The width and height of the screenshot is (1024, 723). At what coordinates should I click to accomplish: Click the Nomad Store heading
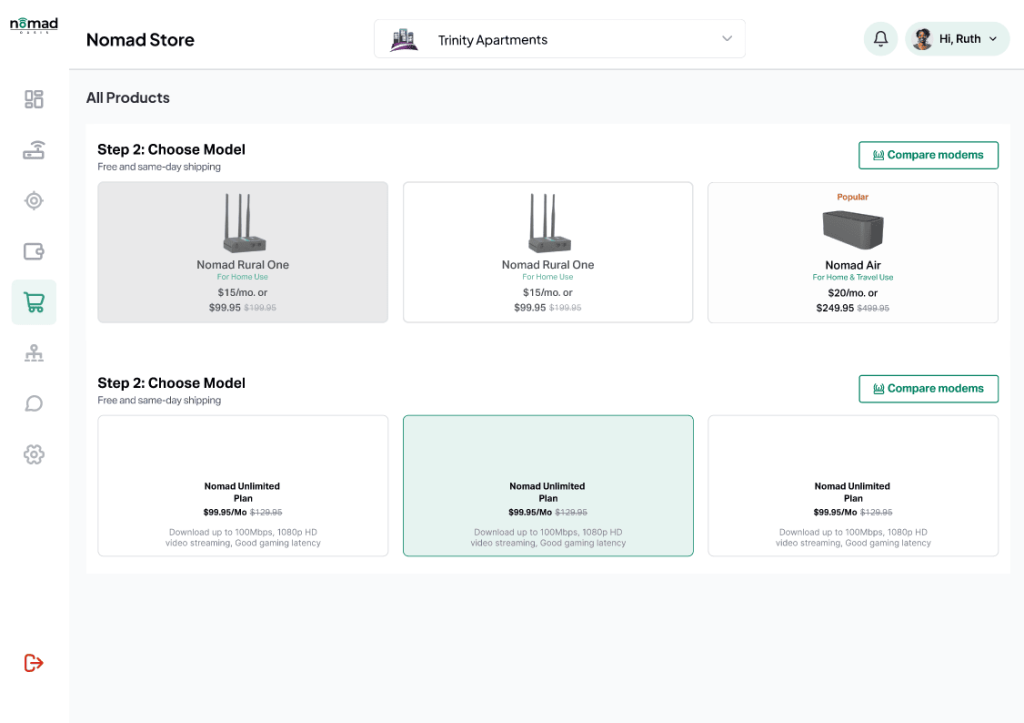tap(140, 40)
